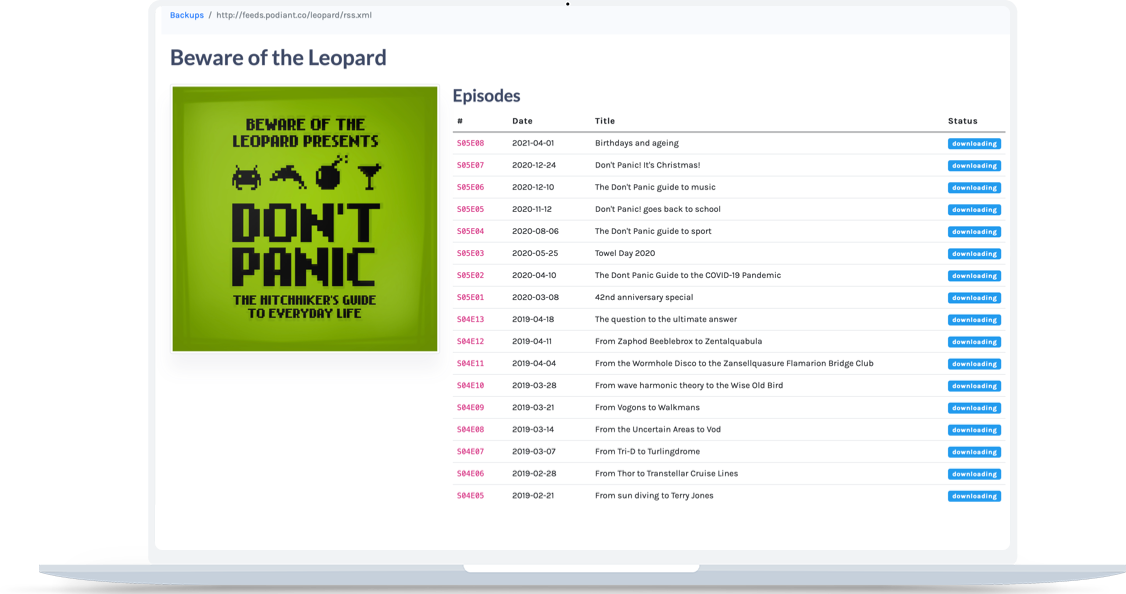1126x594 pixels.
Task: Click episode code S05E08
Action: 470,143
